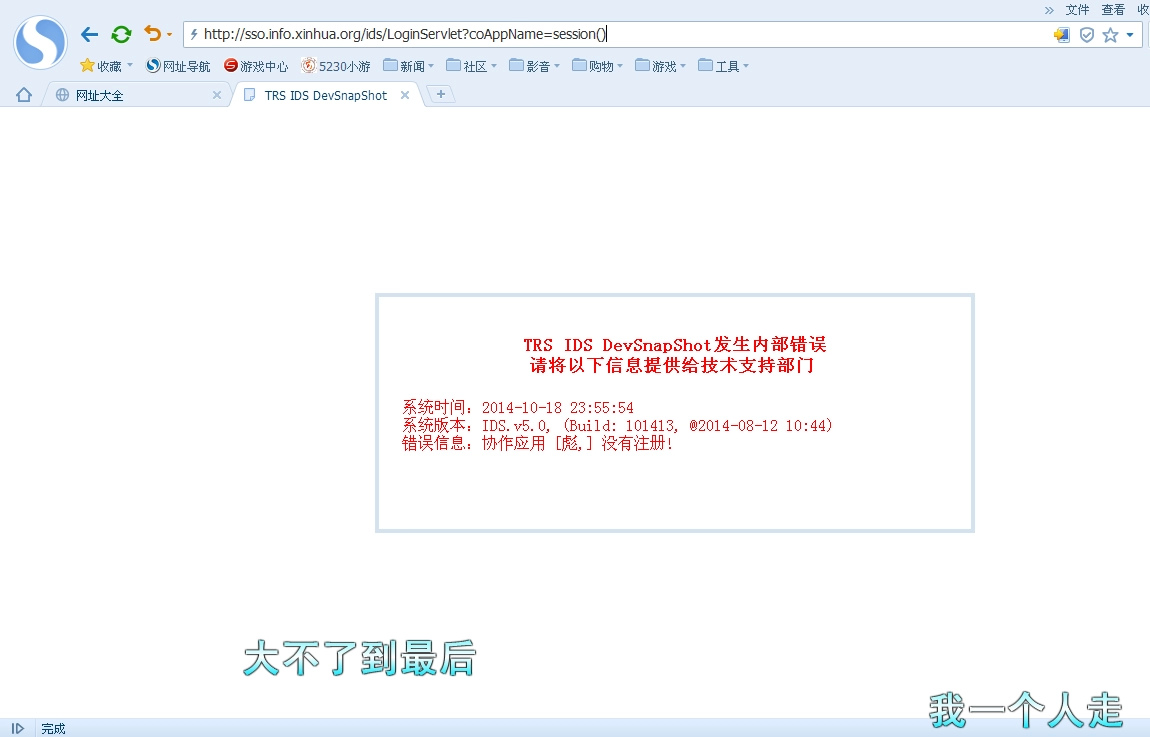Click the 系统时间 line '2014-10-18 23:55:54'
The image size is (1150, 737).
click(518, 408)
